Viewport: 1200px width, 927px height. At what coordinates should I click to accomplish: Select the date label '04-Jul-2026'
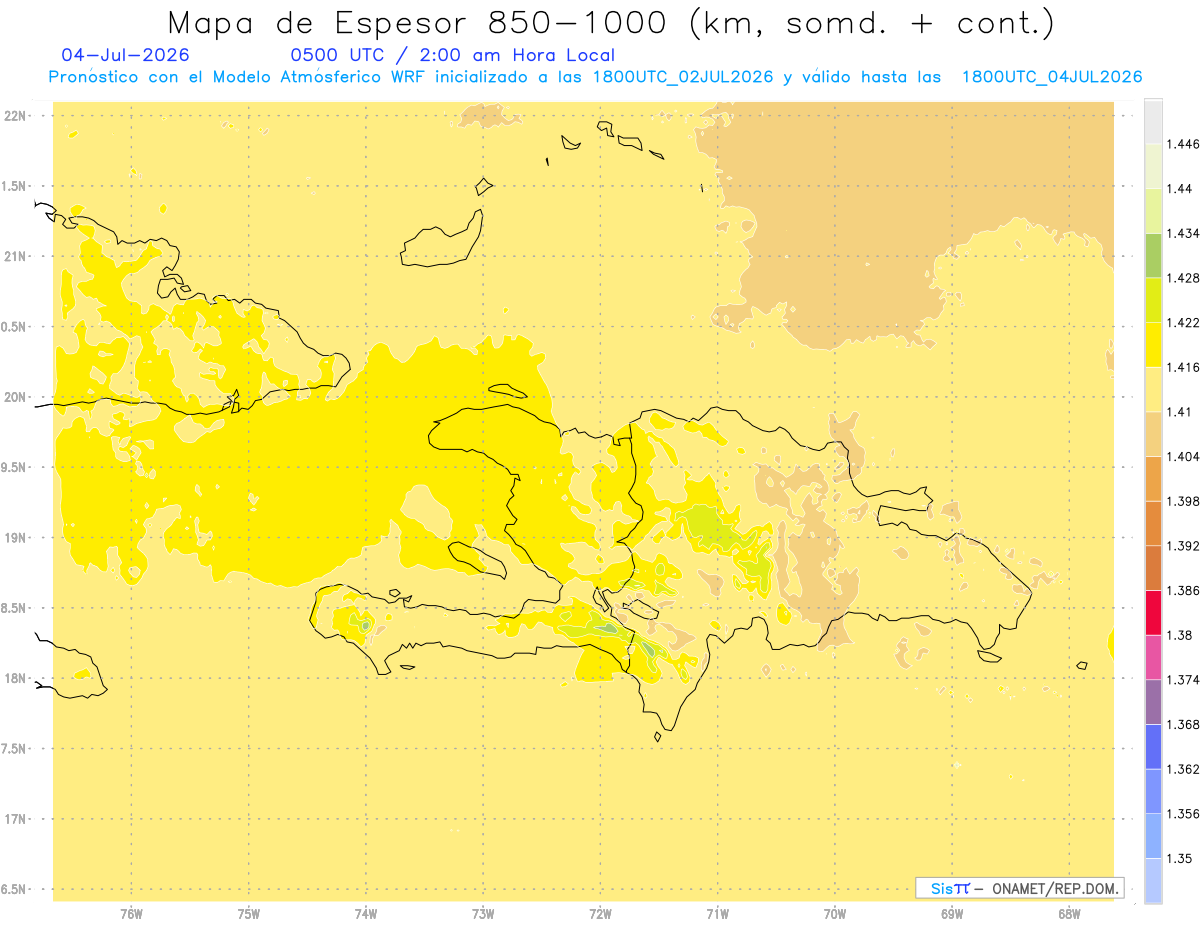125,55
